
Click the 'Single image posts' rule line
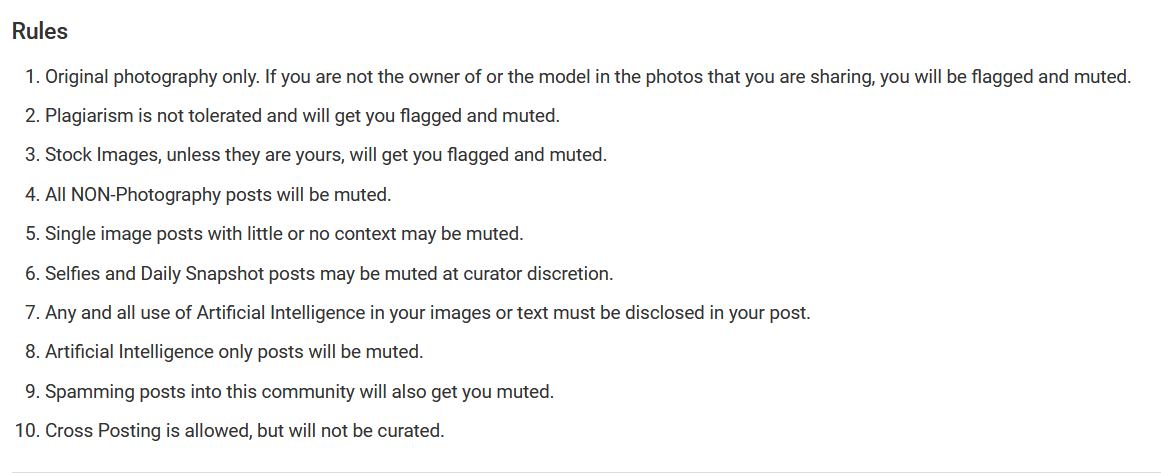pyautogui.click(x=284, y=233)
